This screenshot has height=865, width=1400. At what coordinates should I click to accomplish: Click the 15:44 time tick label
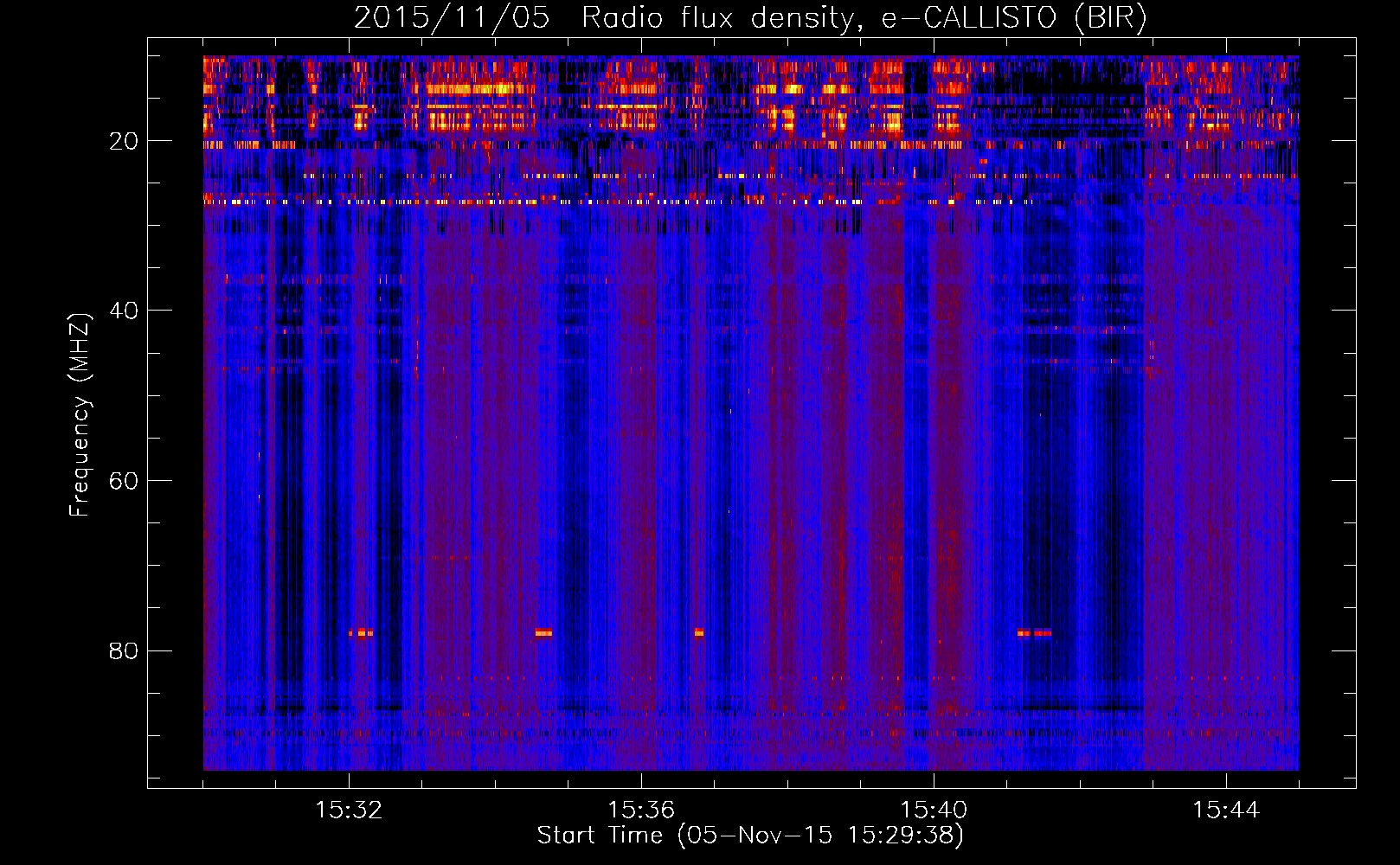click(x=1226, y=811)
